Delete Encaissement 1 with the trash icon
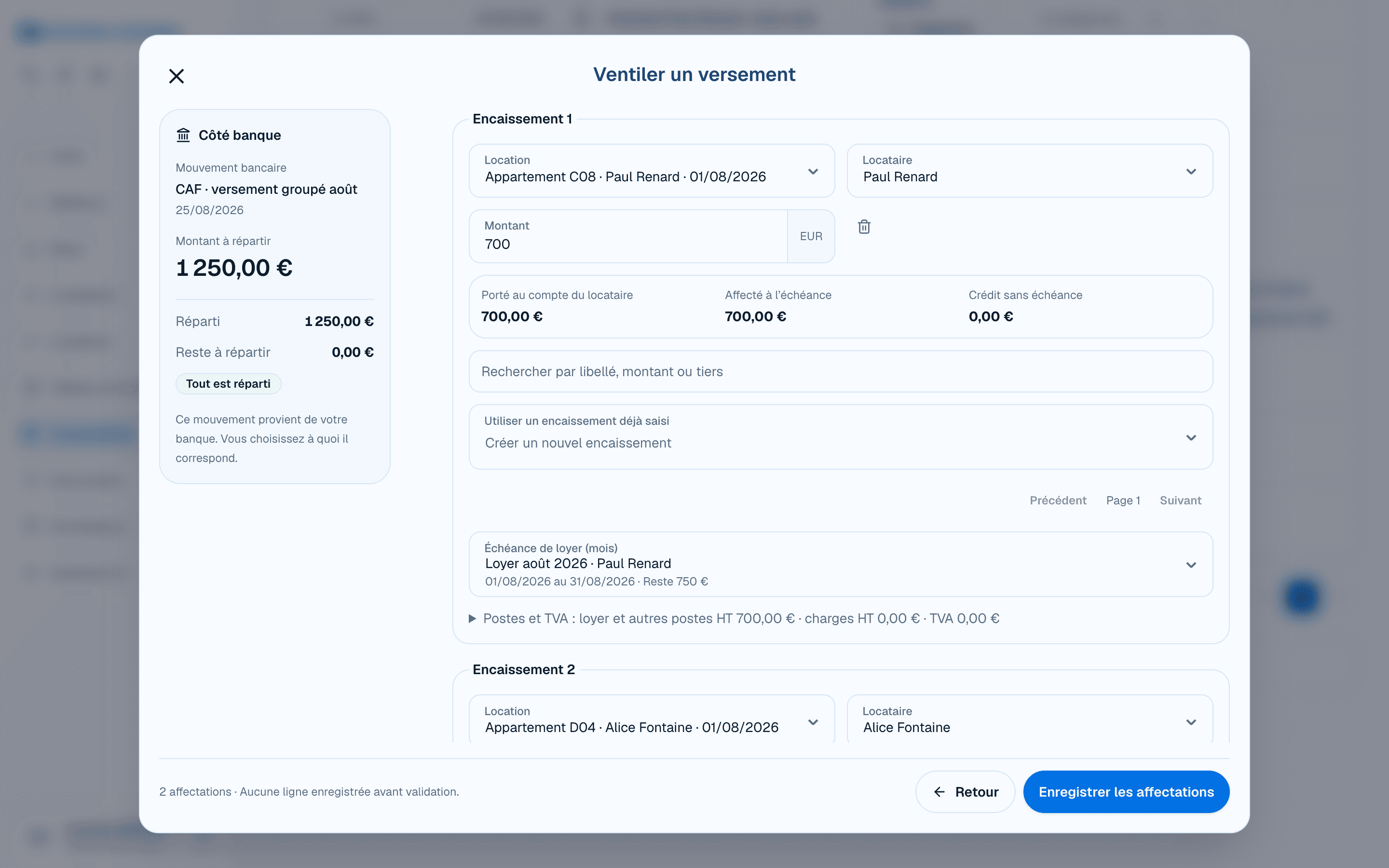This screenshot has height=868, width=1389. 864,227
